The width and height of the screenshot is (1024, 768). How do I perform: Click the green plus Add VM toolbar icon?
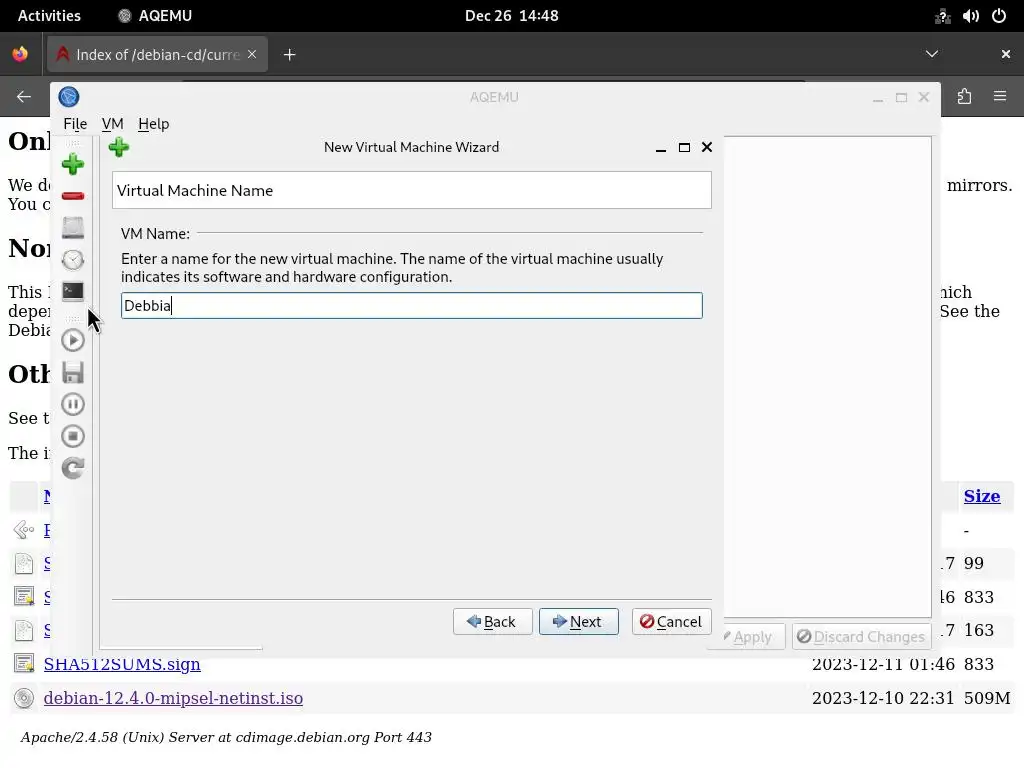72,164
